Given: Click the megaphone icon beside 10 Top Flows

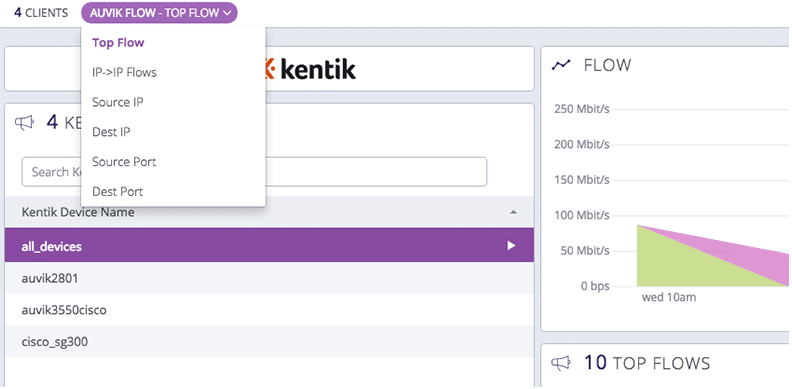Looking at the screenshot, I should point(561,363).
